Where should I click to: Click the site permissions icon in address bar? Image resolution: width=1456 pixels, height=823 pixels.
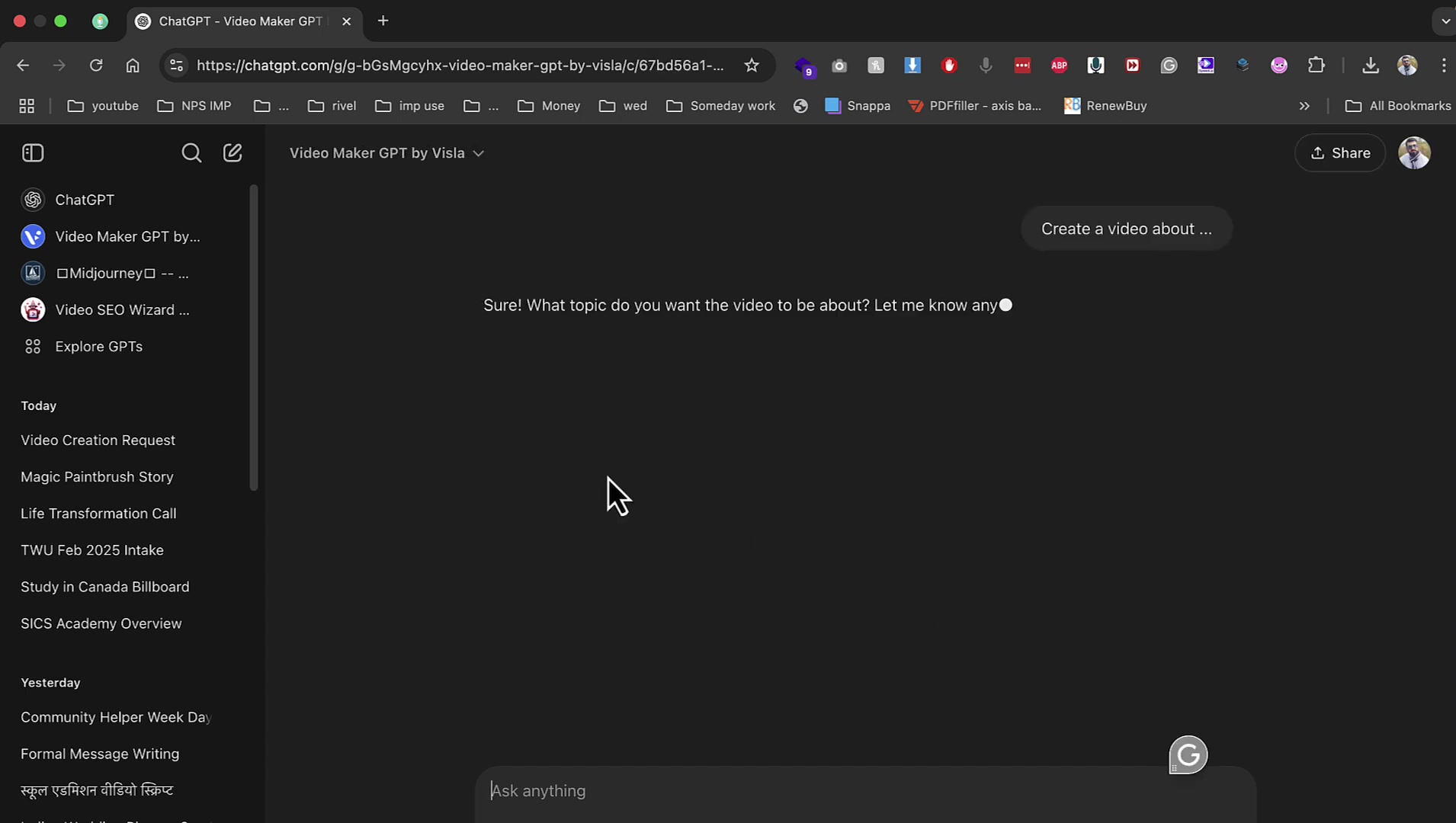176,66
